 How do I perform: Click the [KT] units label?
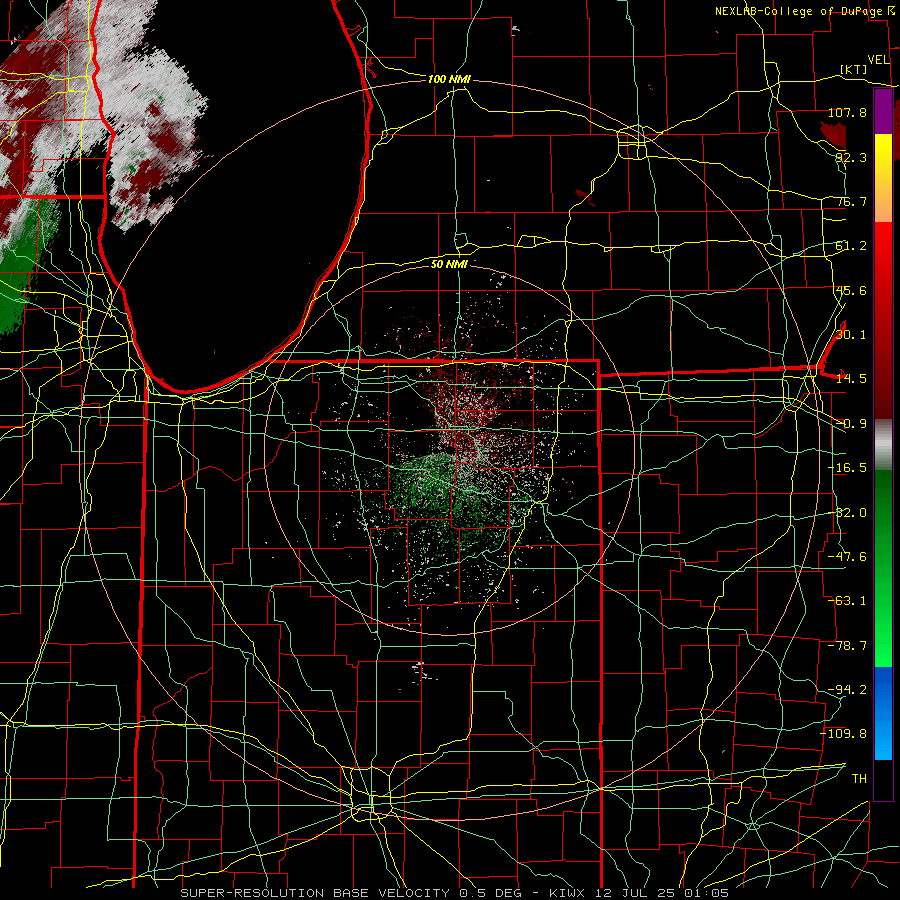pyautogui.click(x=853, y=69)
